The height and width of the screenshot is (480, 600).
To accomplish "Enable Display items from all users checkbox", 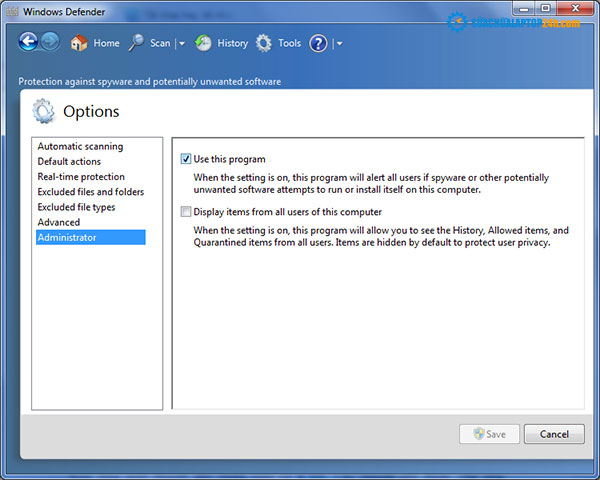I will 186,212.
